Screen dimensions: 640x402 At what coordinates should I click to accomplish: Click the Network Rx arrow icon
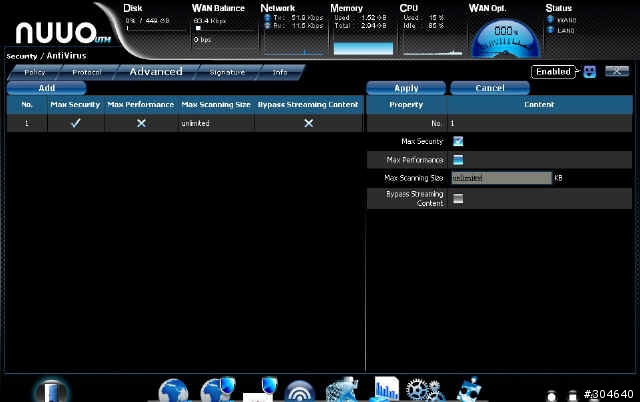click(x=267, y=25)
